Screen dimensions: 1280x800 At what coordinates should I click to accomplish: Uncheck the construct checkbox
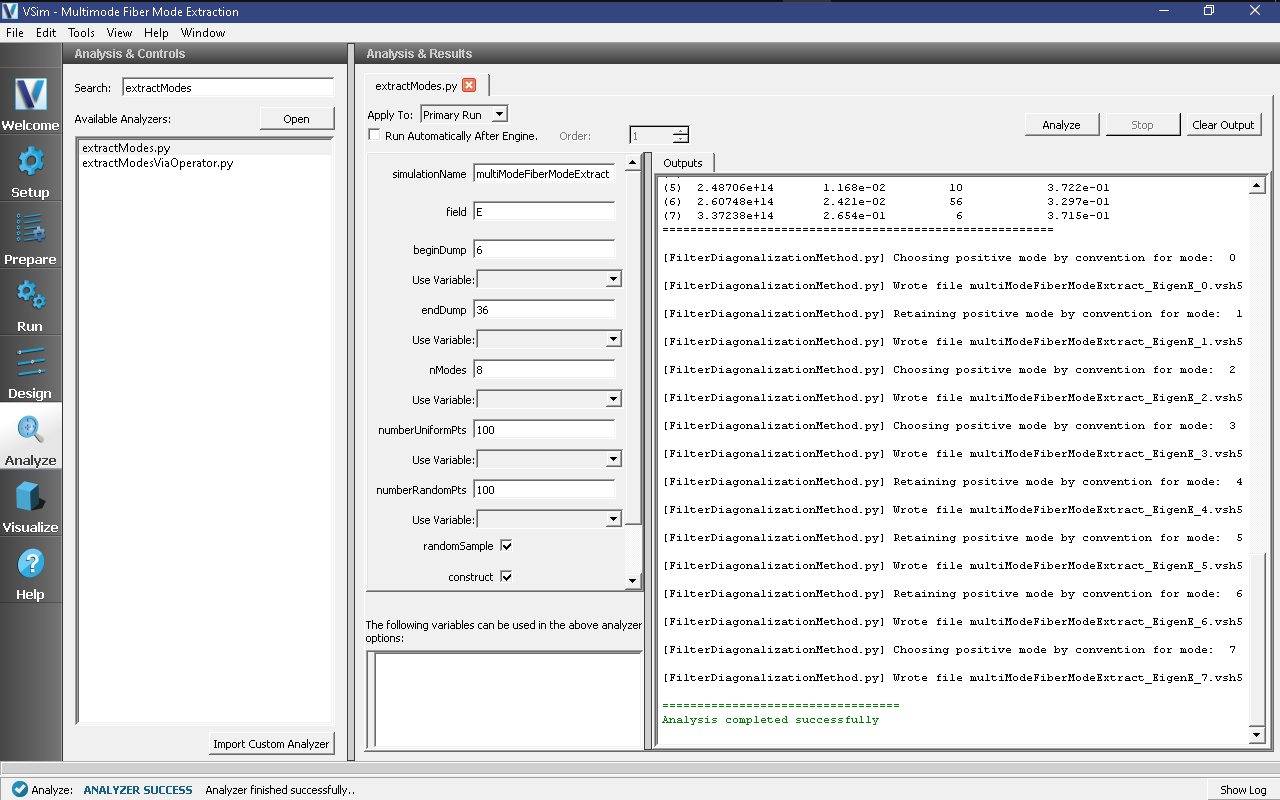click(x=506, y=576)
